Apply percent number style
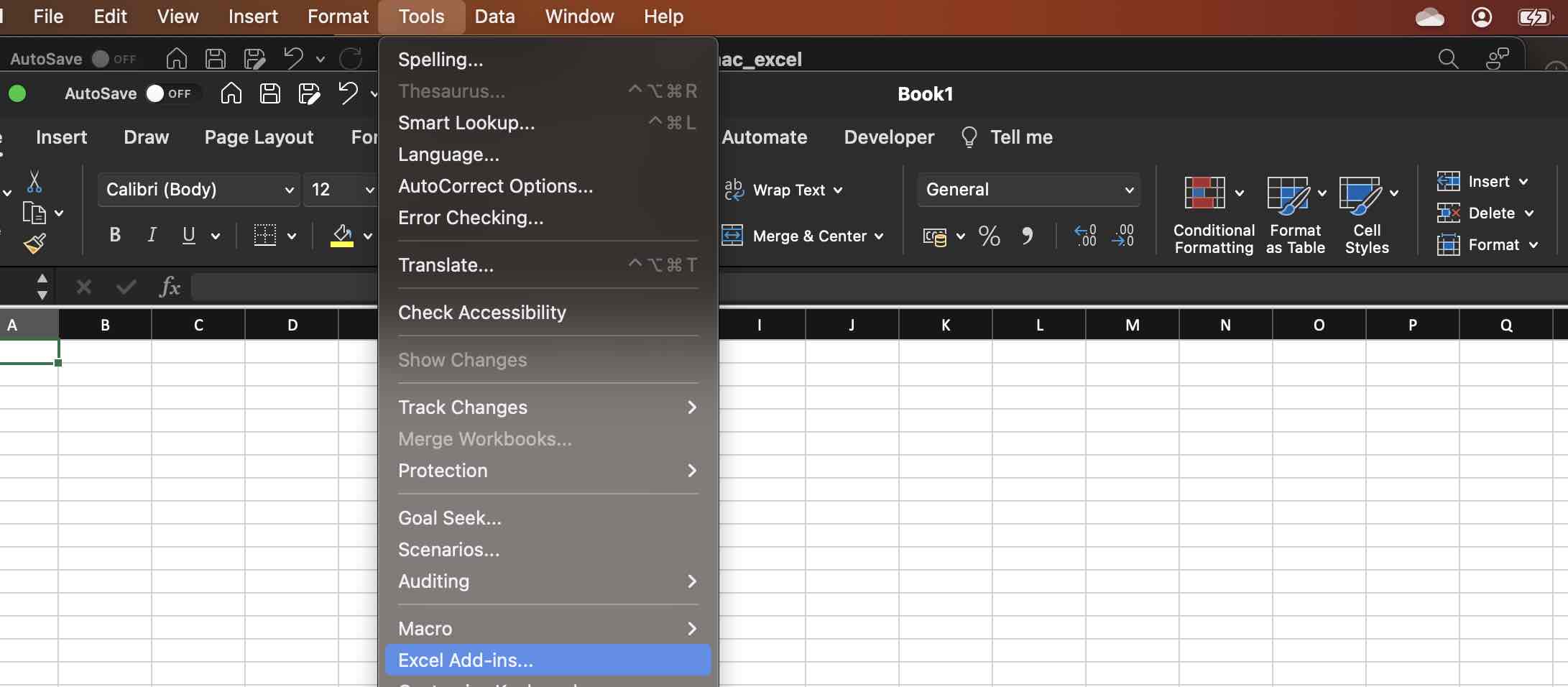The height and width of the screenshot is (687, 1568). (x=989, y=236)
